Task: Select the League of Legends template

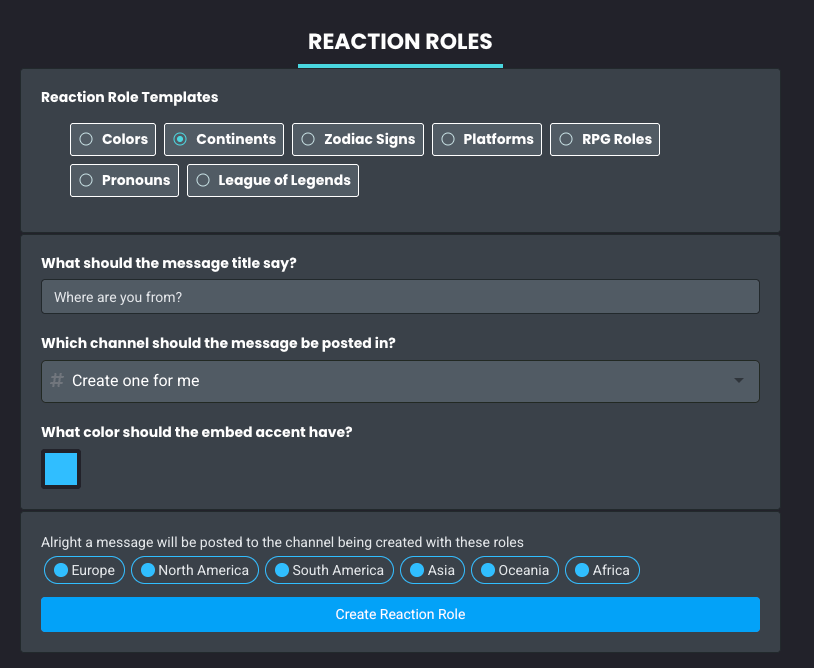Action: [203, 180]
